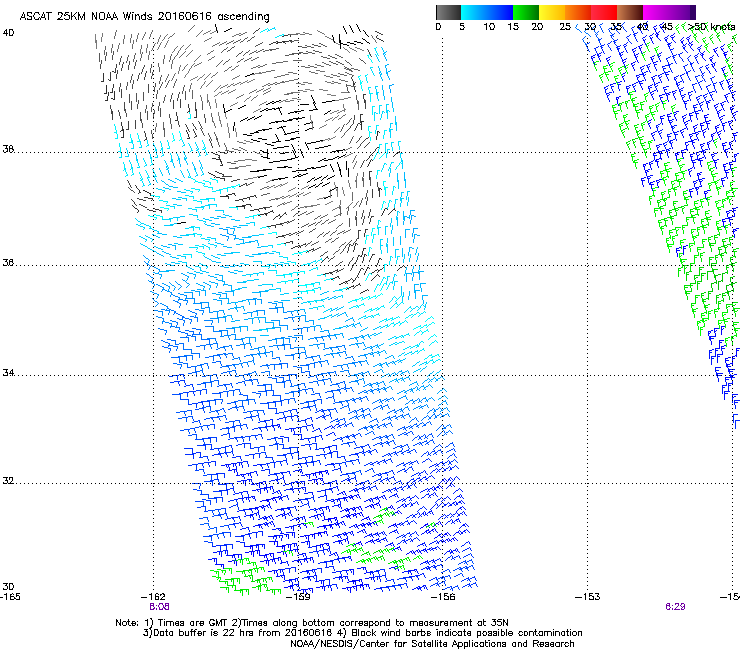This screenshot has width=740, height=650.
Task: Click the "-165" longitude axis label
Action: click(x=10, y=597)
